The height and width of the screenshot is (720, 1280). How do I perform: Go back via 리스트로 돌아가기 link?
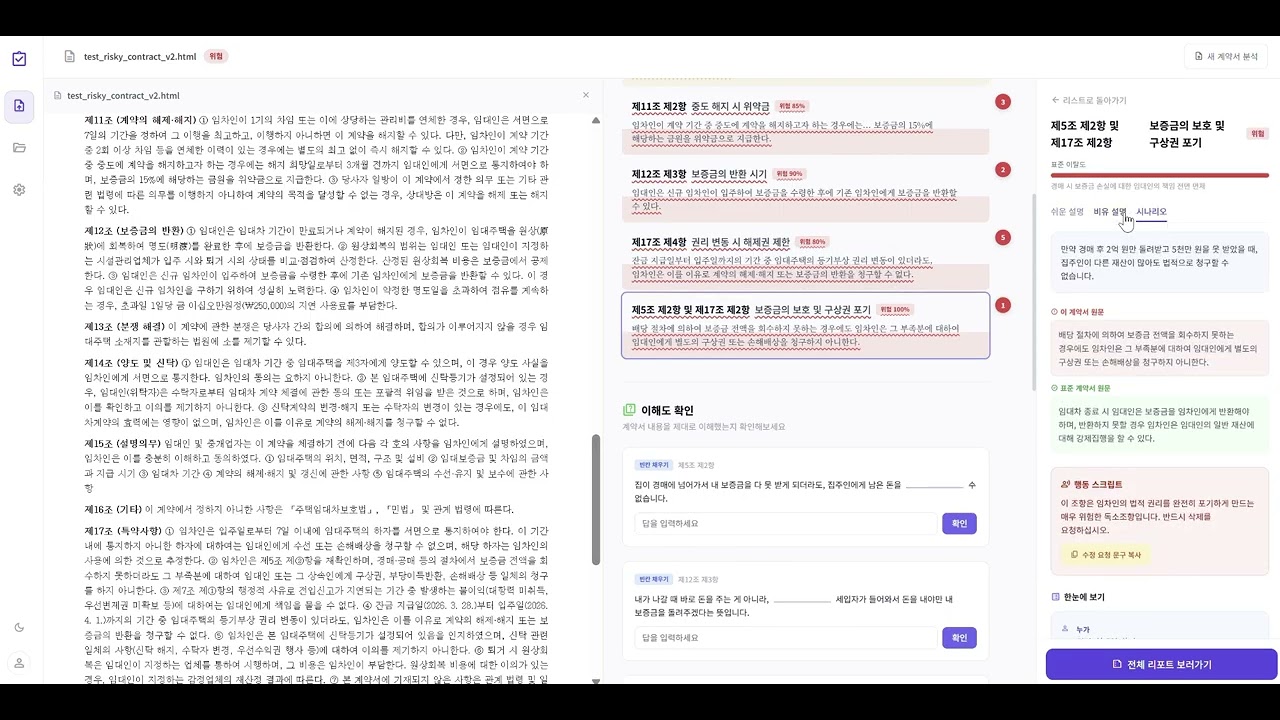point(1089,100)
